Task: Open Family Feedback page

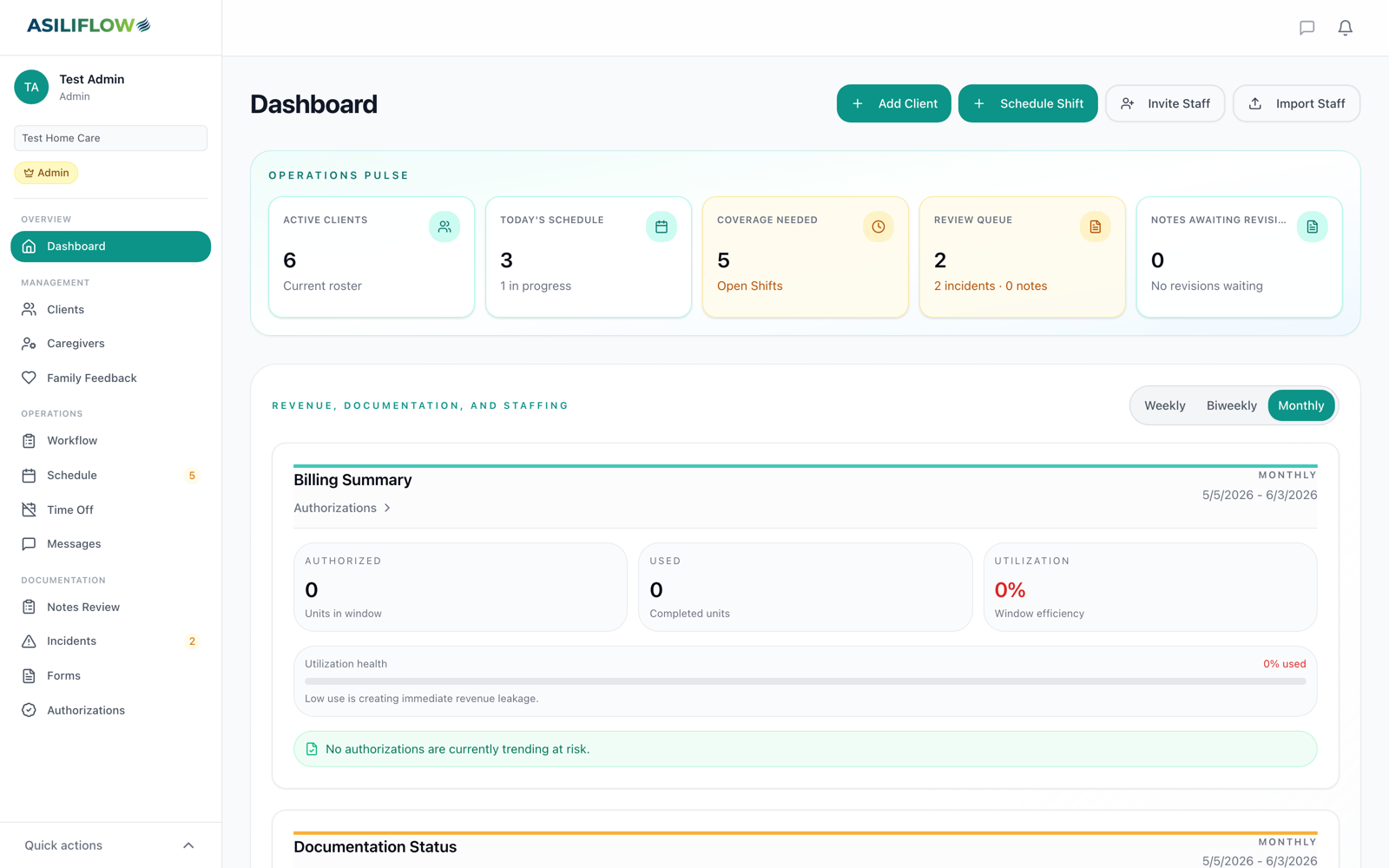Action: pyautogui.click(x=110, y=378)
